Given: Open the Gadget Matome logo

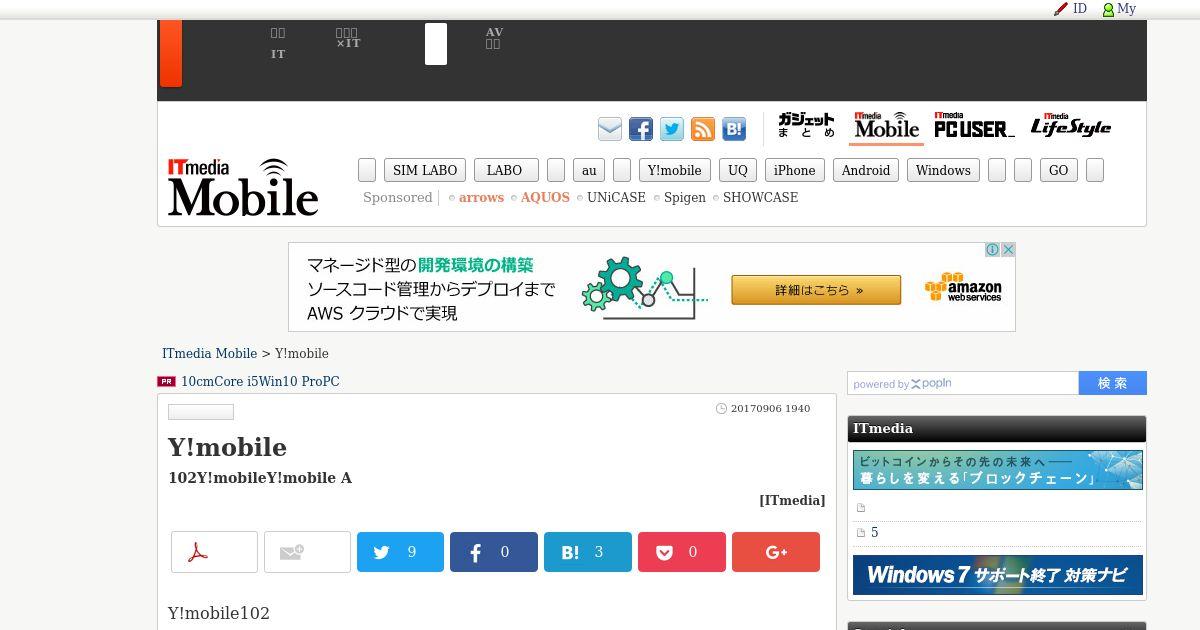Looking at the screenshot, I should pos(806,126).
